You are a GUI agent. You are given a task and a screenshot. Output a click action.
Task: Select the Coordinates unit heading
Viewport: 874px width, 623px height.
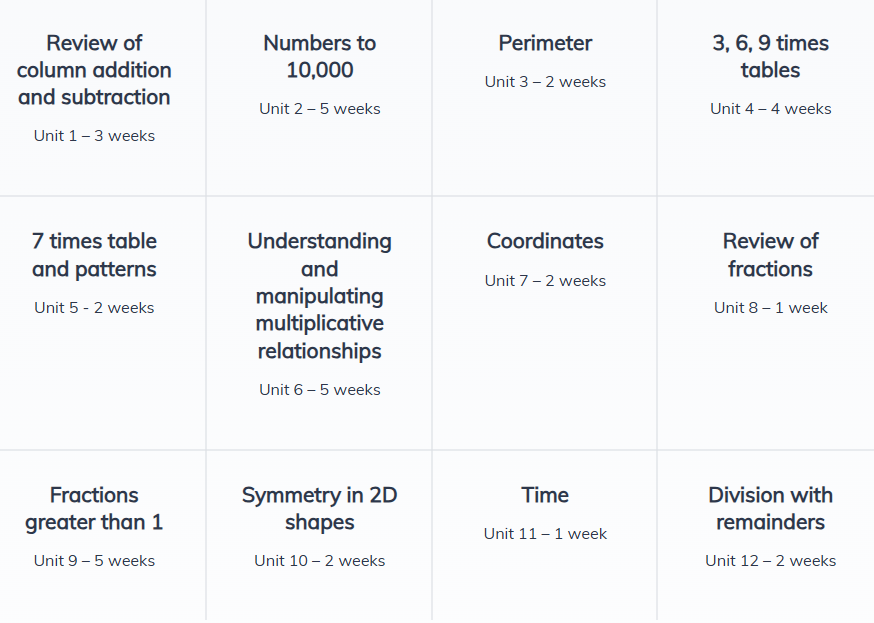[x=545, y=241]
